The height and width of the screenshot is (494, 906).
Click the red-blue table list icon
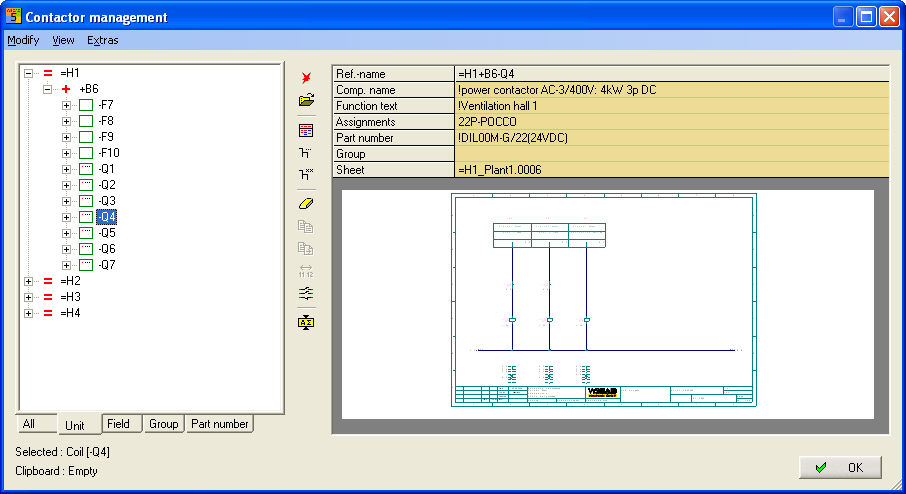pos(306,131)
